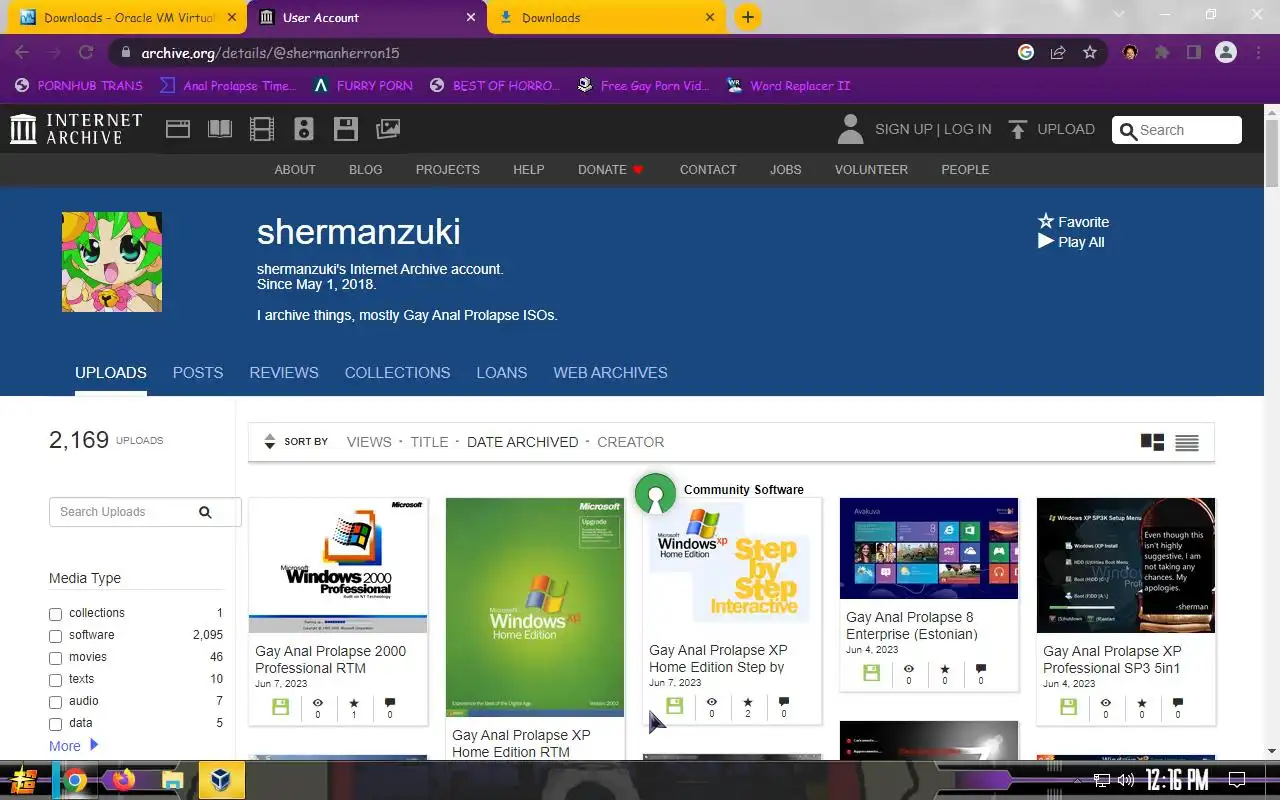The width and height of the screenshot is (1280, 800).
Task: Click the Play All triangle icon
Action: 1046,241
